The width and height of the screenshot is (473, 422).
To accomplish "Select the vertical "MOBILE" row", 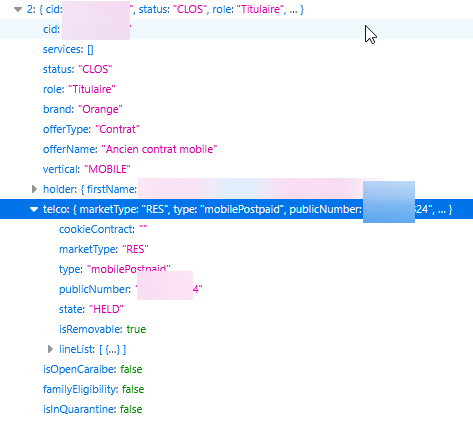I will (236, 169).
